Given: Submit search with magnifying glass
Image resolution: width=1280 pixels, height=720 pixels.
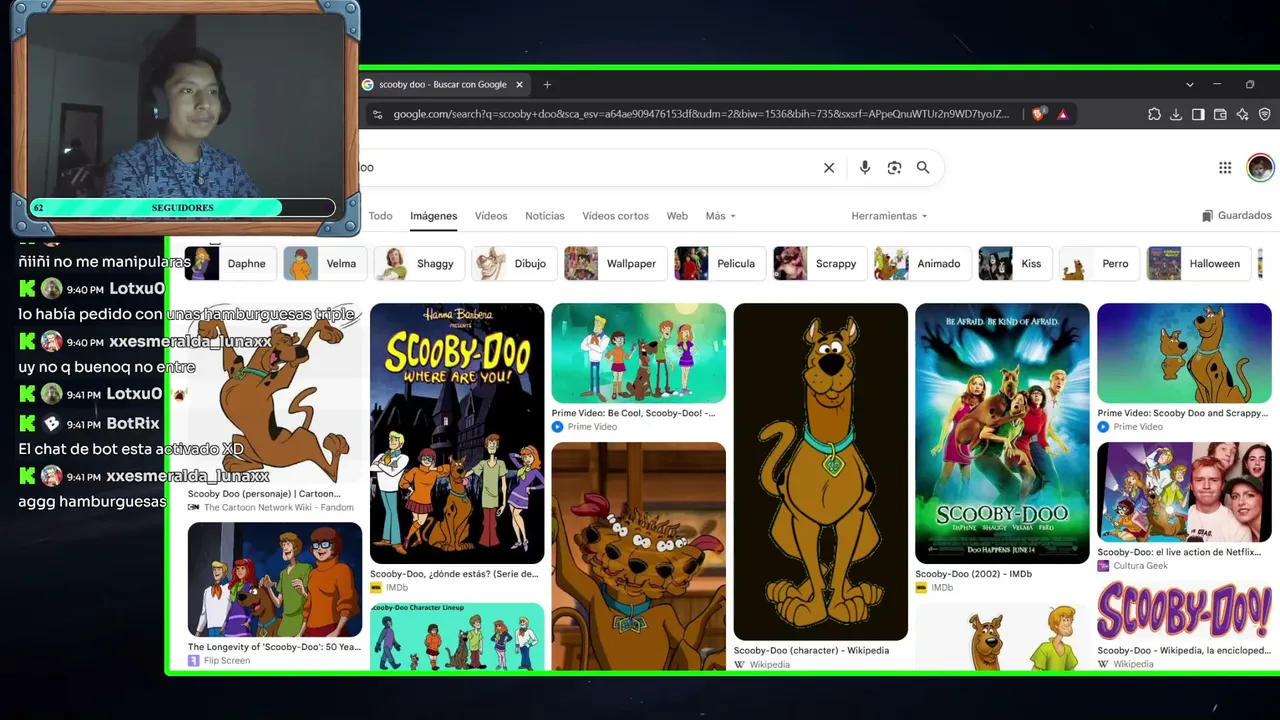Looking at the screenshot, I should [x=923, y=168].
